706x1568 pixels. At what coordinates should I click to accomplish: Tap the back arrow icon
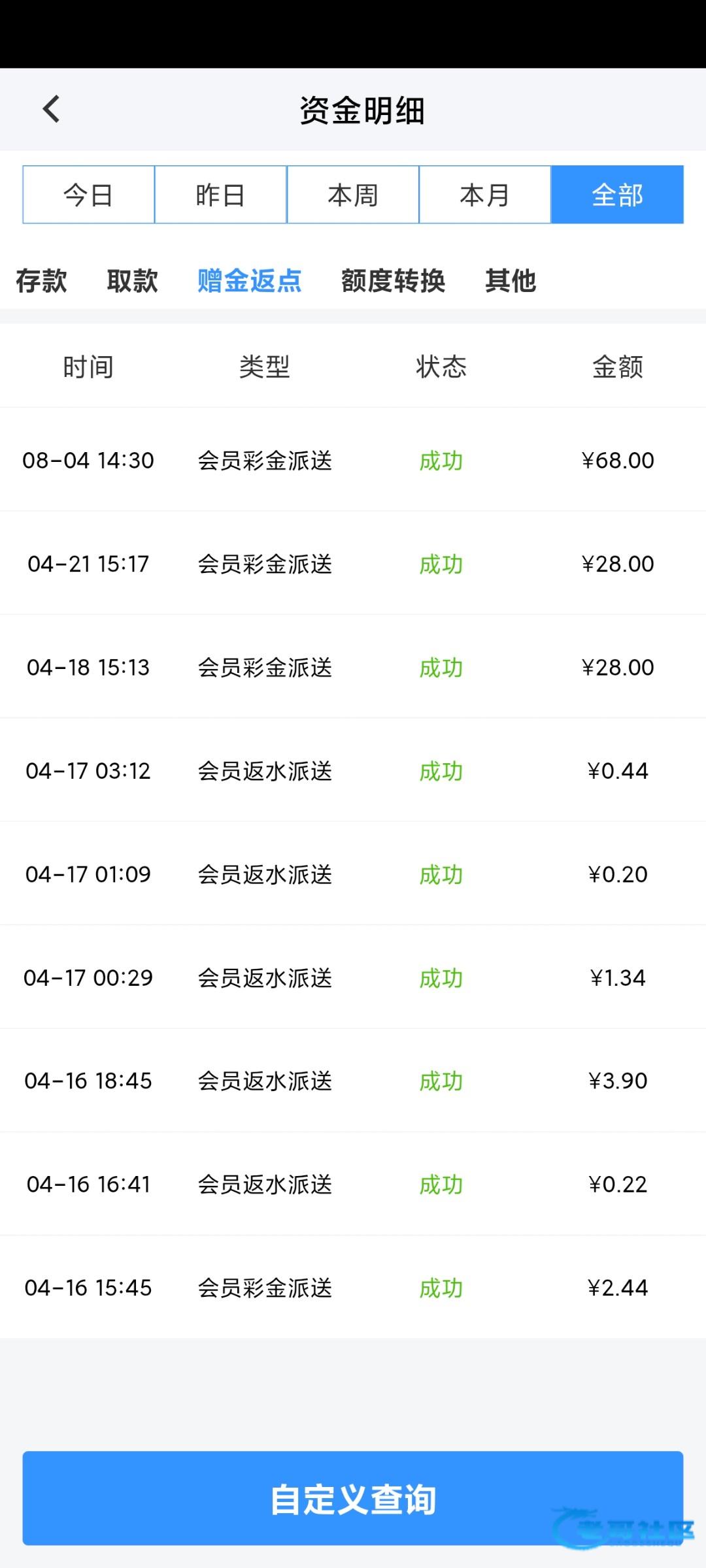pyautogui.click(x=51, y=109)
